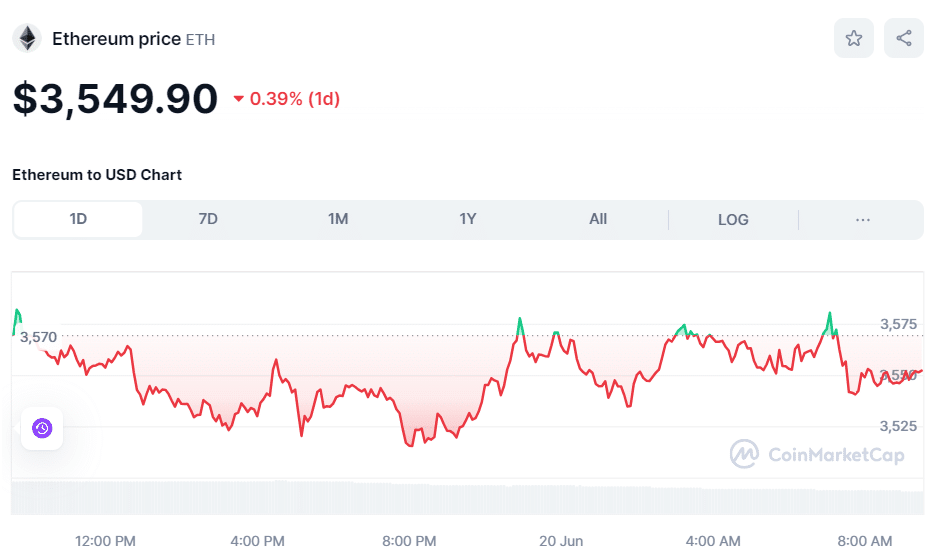Switch to the 1Y chart view
The height and width of the screenshot is (560, 931).
click(x=467, y=219)
